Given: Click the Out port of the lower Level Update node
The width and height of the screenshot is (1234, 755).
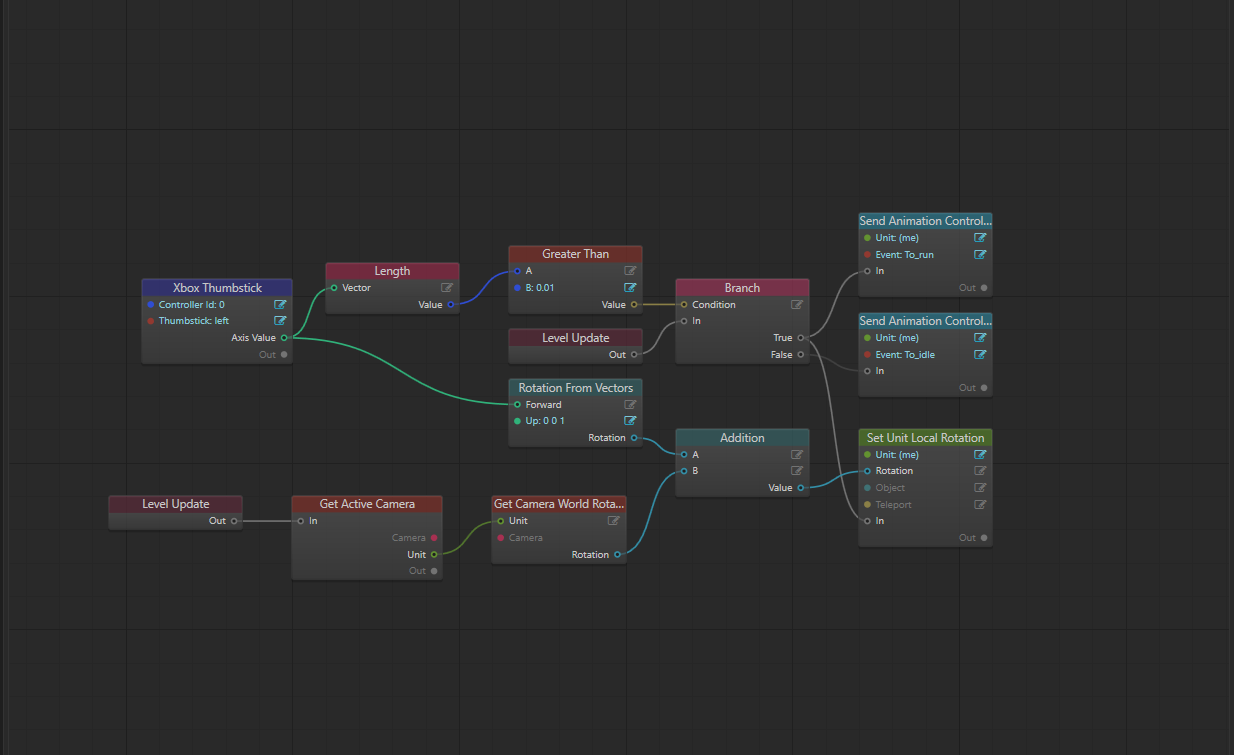Looking at the screenshot, I should pyautogui.click(x=235, y=520).
